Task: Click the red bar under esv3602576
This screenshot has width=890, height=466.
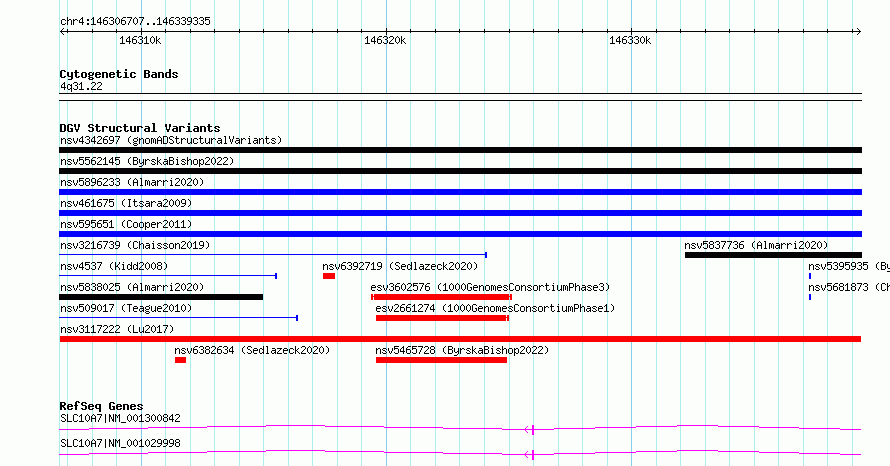Action: coord(442,297)
